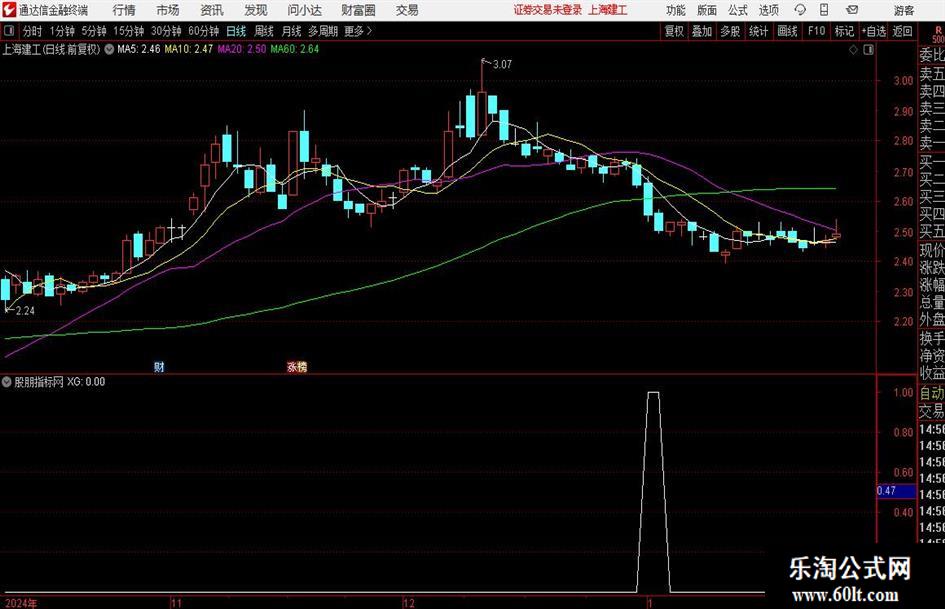Viewport: 945px width, 609px height.
Task: Expand the dropdown arrow before 股朋指标网
Action: (x=7, y=382)
